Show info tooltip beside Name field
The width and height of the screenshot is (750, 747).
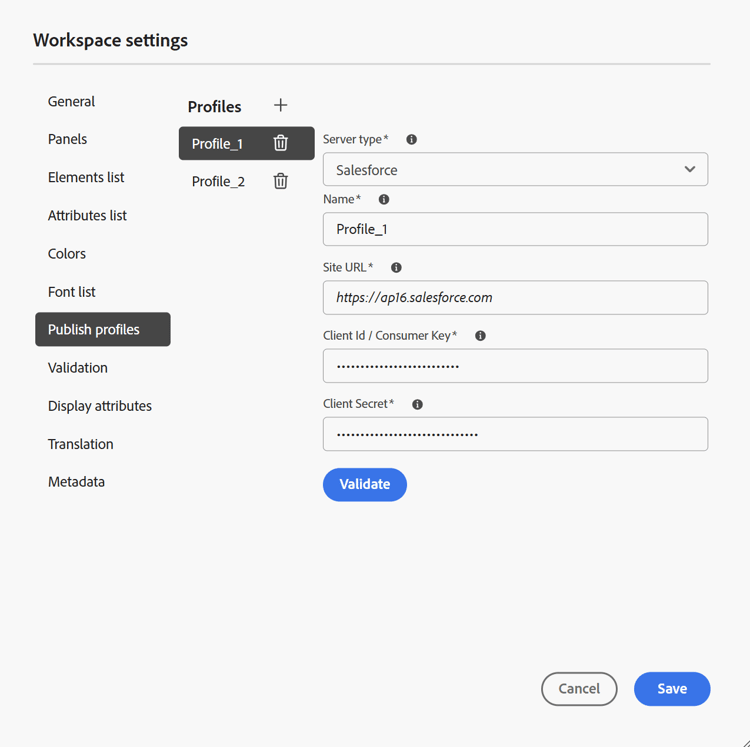(384, 199)
